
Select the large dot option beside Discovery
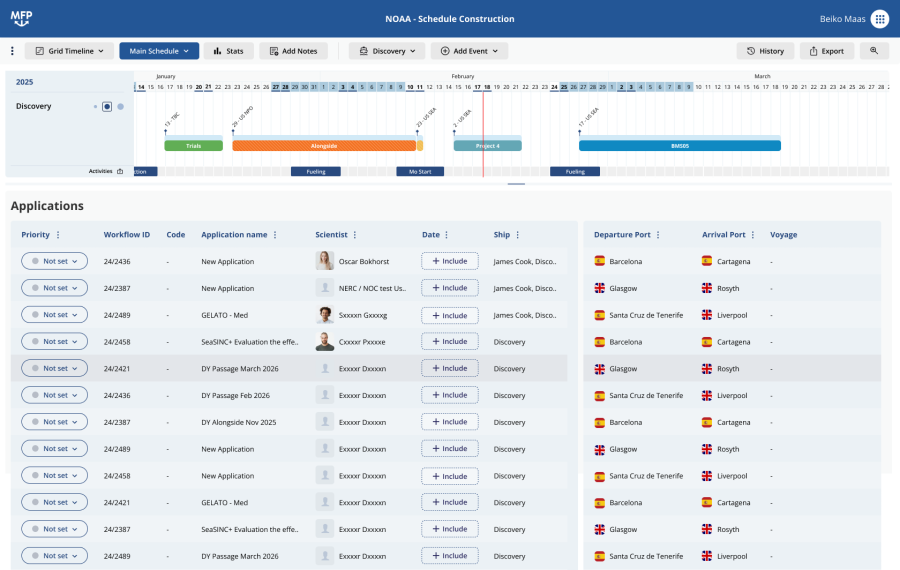point(121,106)
